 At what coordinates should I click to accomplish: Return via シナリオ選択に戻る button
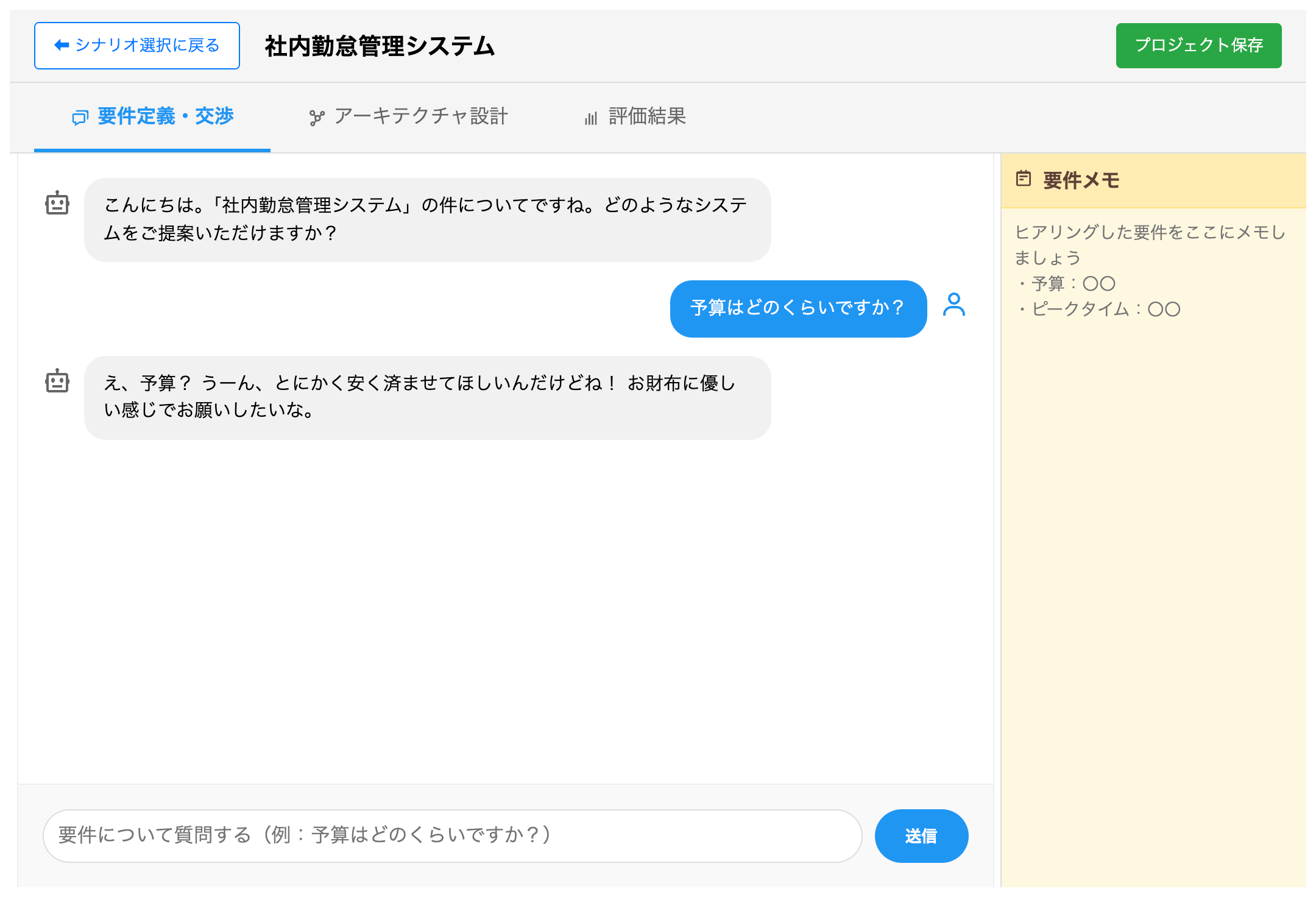coord(136,44)
